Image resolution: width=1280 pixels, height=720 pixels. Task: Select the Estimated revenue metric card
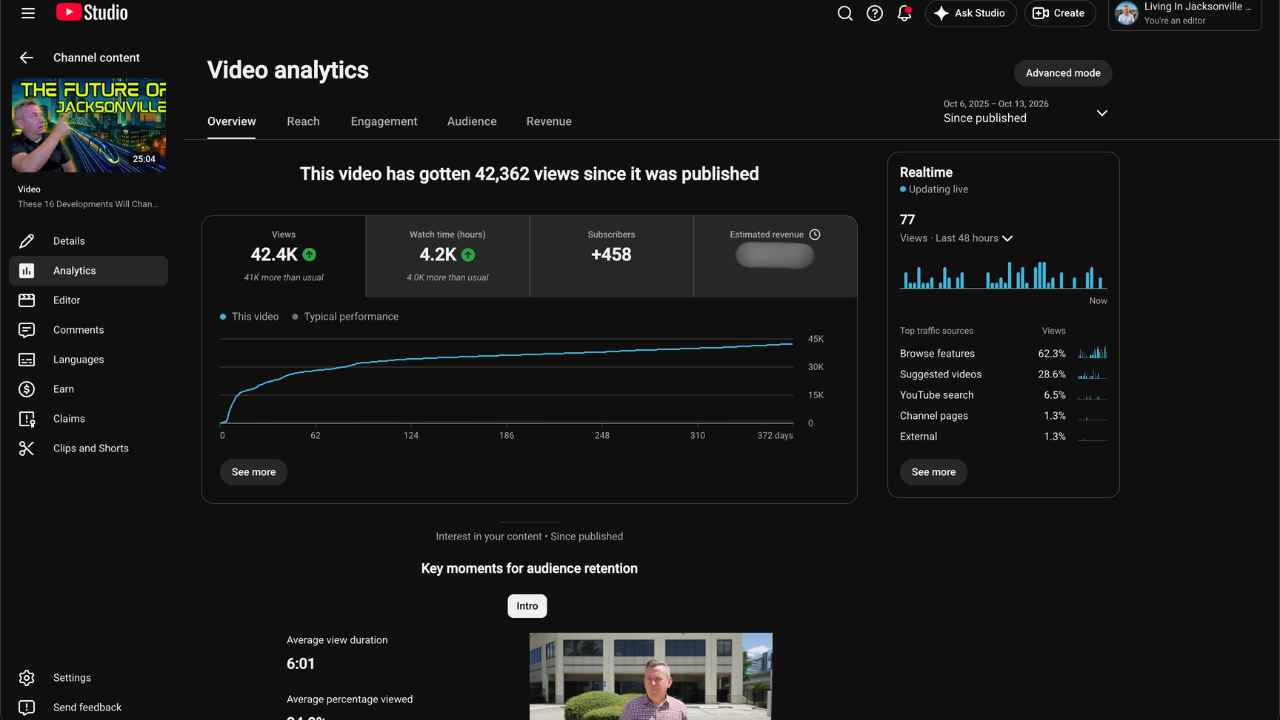click(x=775, y=257)
